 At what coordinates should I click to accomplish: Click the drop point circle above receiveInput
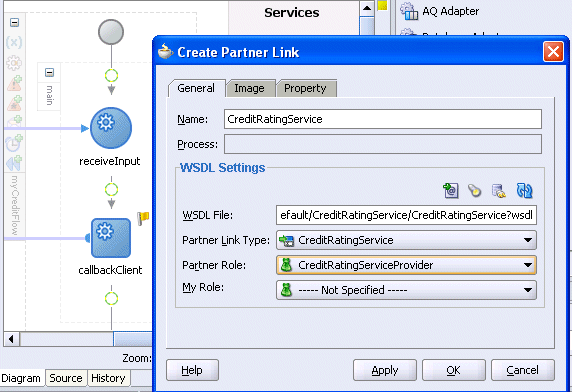pyautogui.click(x=111, y=76)
